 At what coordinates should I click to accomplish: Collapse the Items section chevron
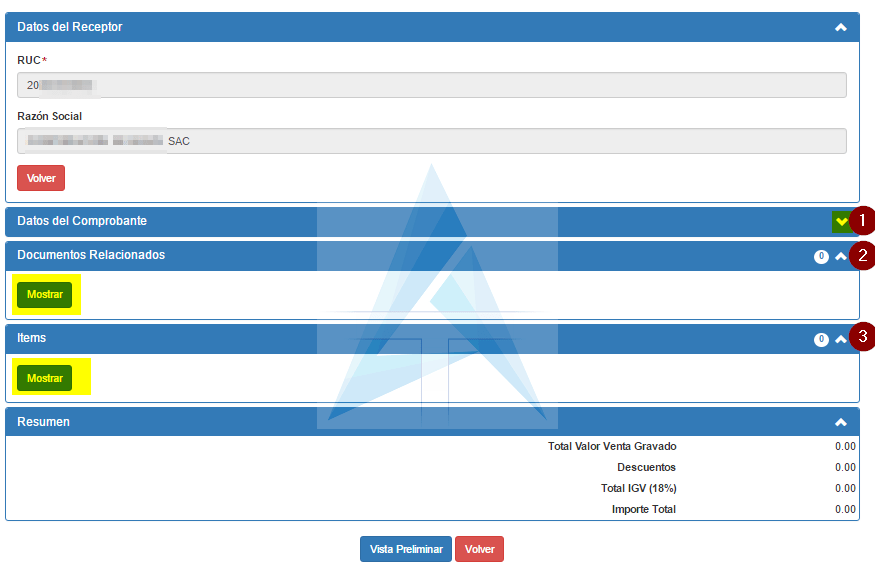[841, 339]
